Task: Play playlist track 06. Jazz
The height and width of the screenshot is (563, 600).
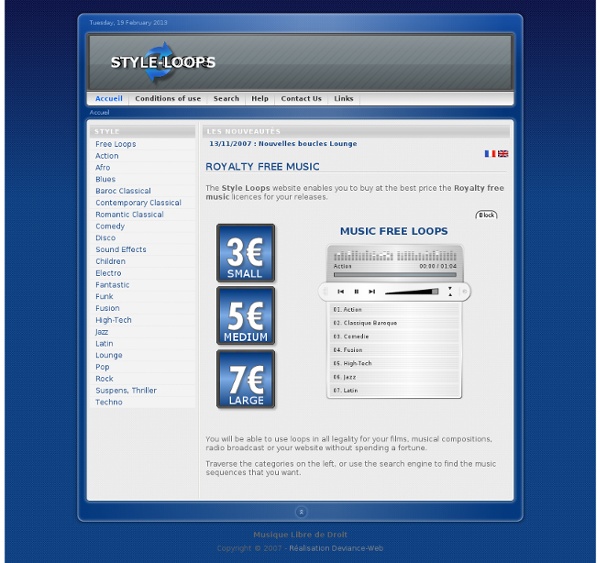Action: click(395, 377)
